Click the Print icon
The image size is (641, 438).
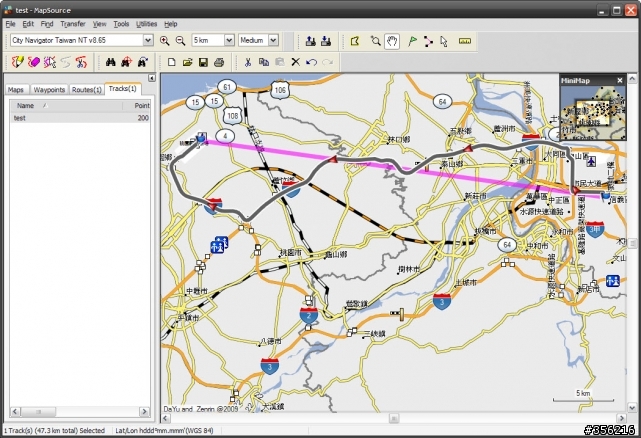[x=219, y=62]
